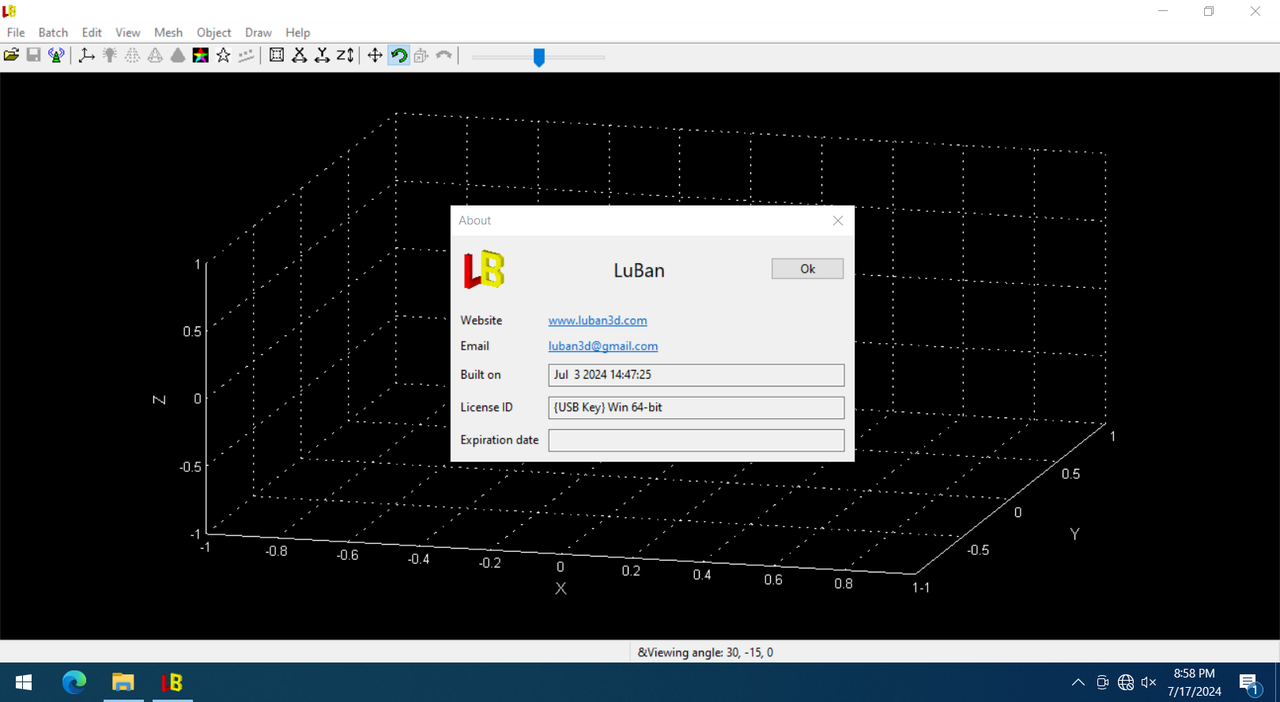
Task: Select the wireframe cone display icon
Action: click(155, 56)
